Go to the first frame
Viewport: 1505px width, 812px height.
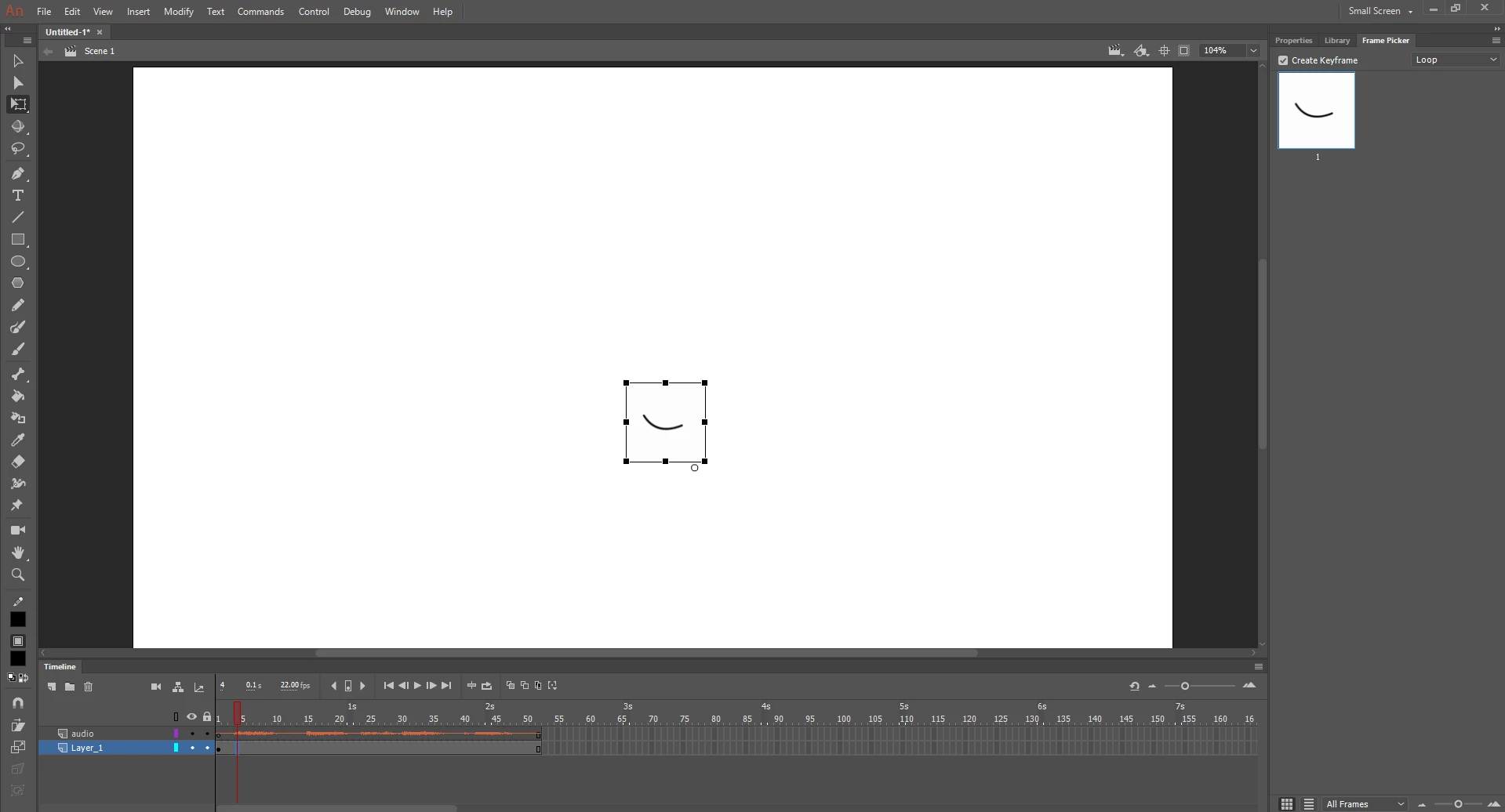pos(389,686)
